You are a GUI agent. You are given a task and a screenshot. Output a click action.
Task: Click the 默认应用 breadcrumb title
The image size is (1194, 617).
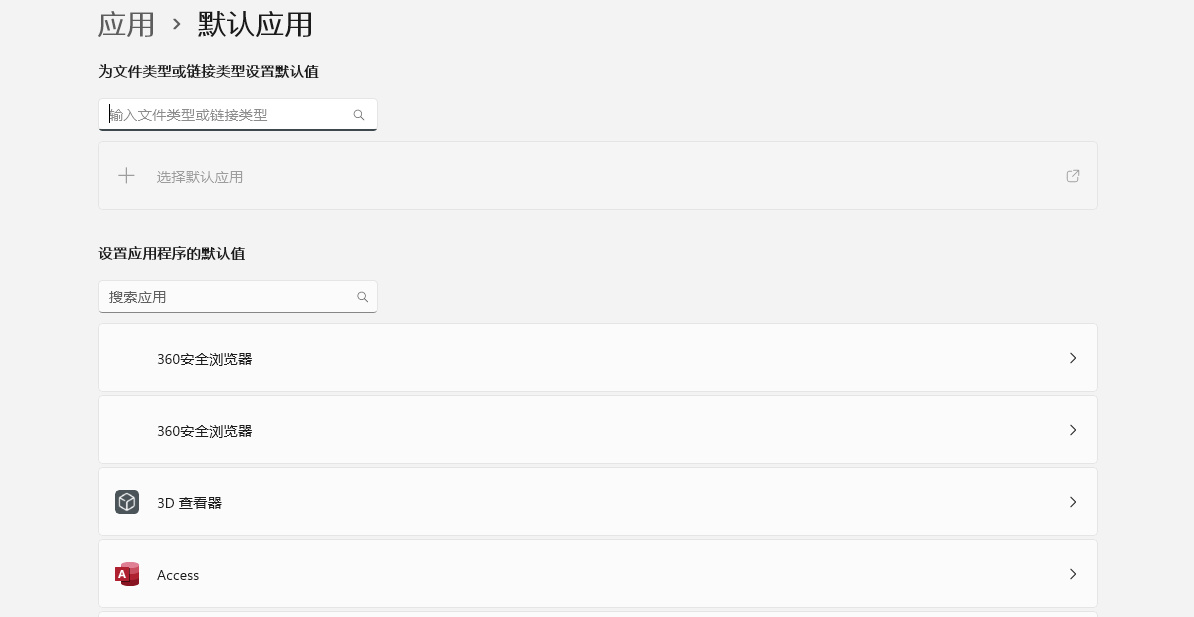coord(255,24)
